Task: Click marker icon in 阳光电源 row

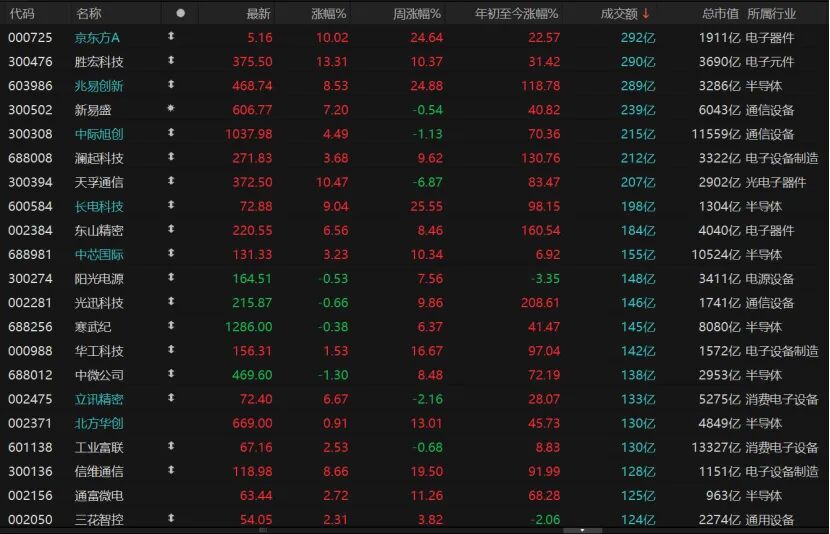Action: 171,277
